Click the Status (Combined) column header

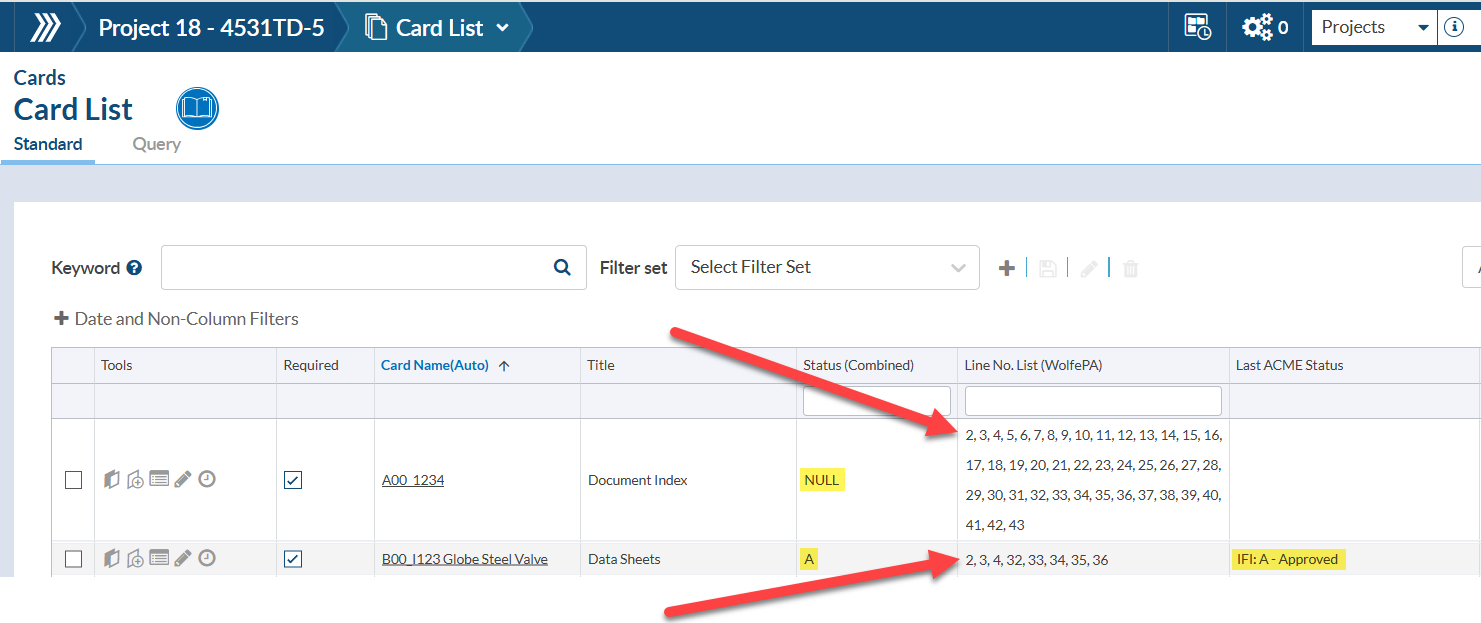tap(858, 365)
